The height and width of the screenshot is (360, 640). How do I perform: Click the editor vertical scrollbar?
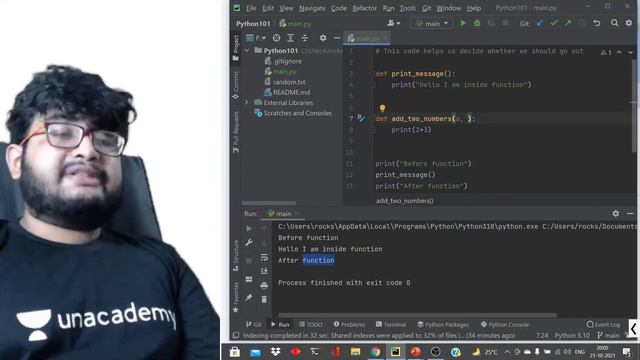(634, 106)
